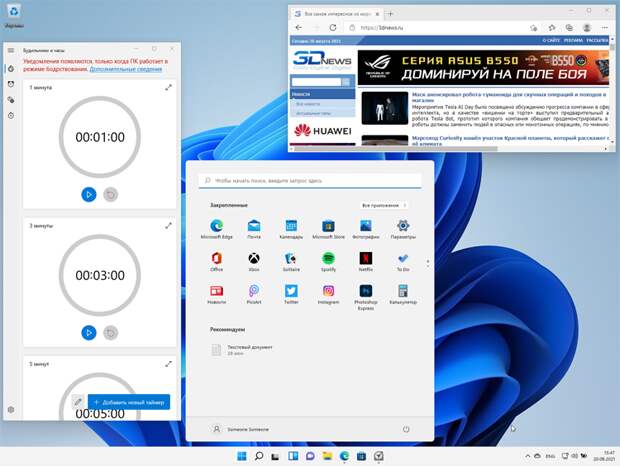
Task: Add page to favorites in Edge
Action: coord(533,28)
